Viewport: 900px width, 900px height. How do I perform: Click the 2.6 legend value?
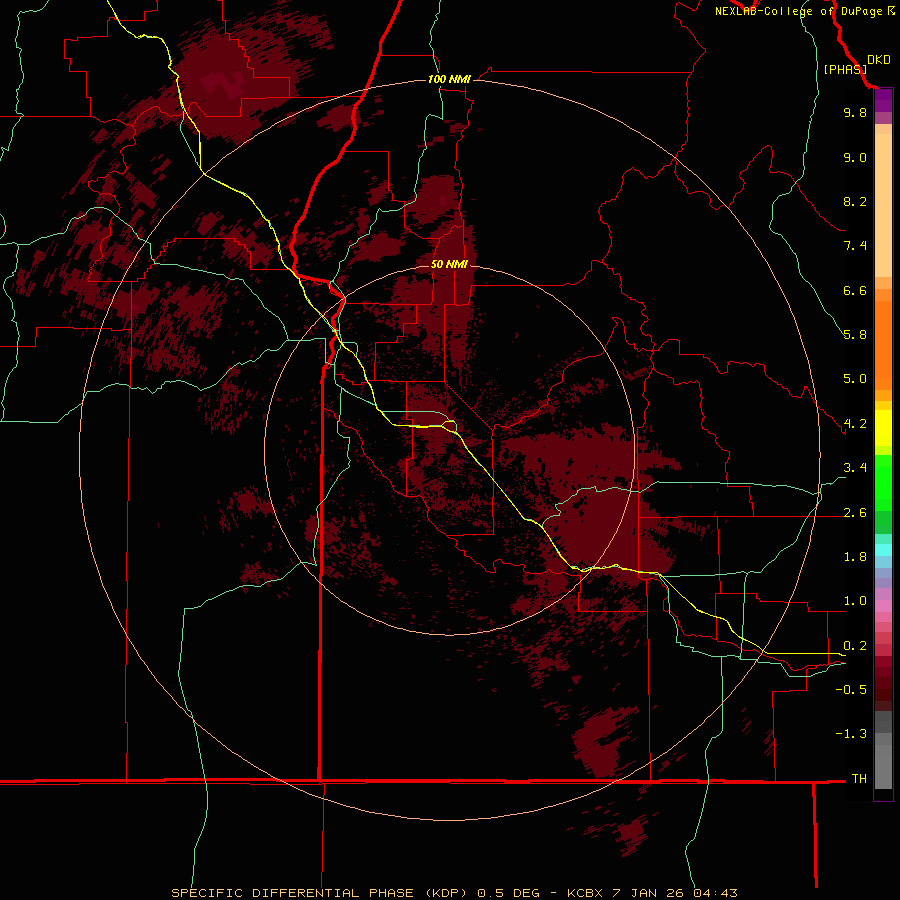(x=855, y=513)
